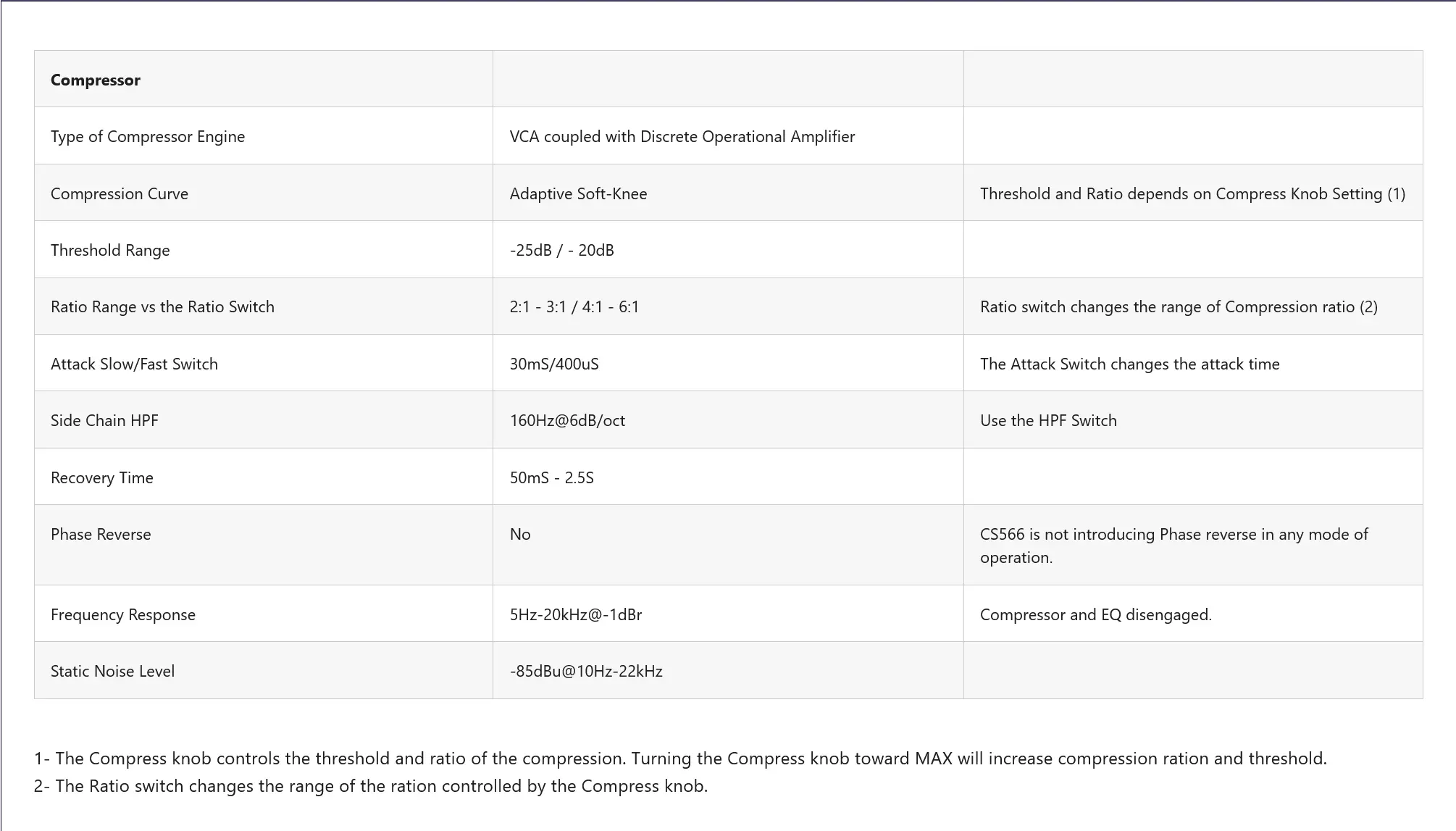Click the Use the HPF Switch note

point(1048,420)
